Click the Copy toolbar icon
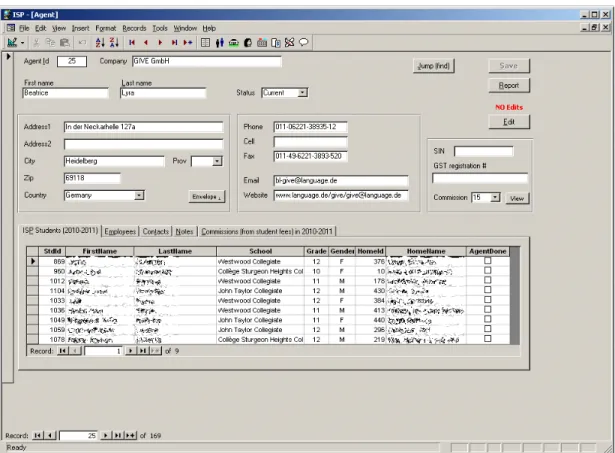Image resolution: width=615 pixels, height=453 pixels. point(50,42)
